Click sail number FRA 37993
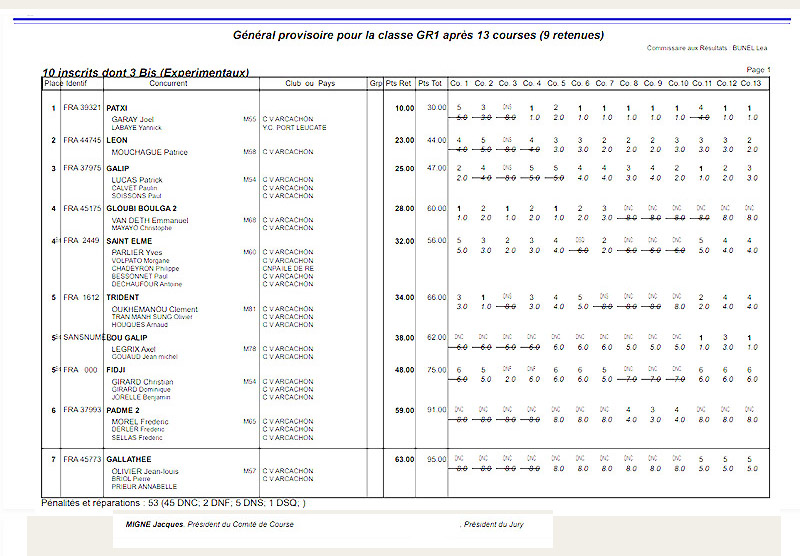The image size is (800, 556). [x=82, y=410]
